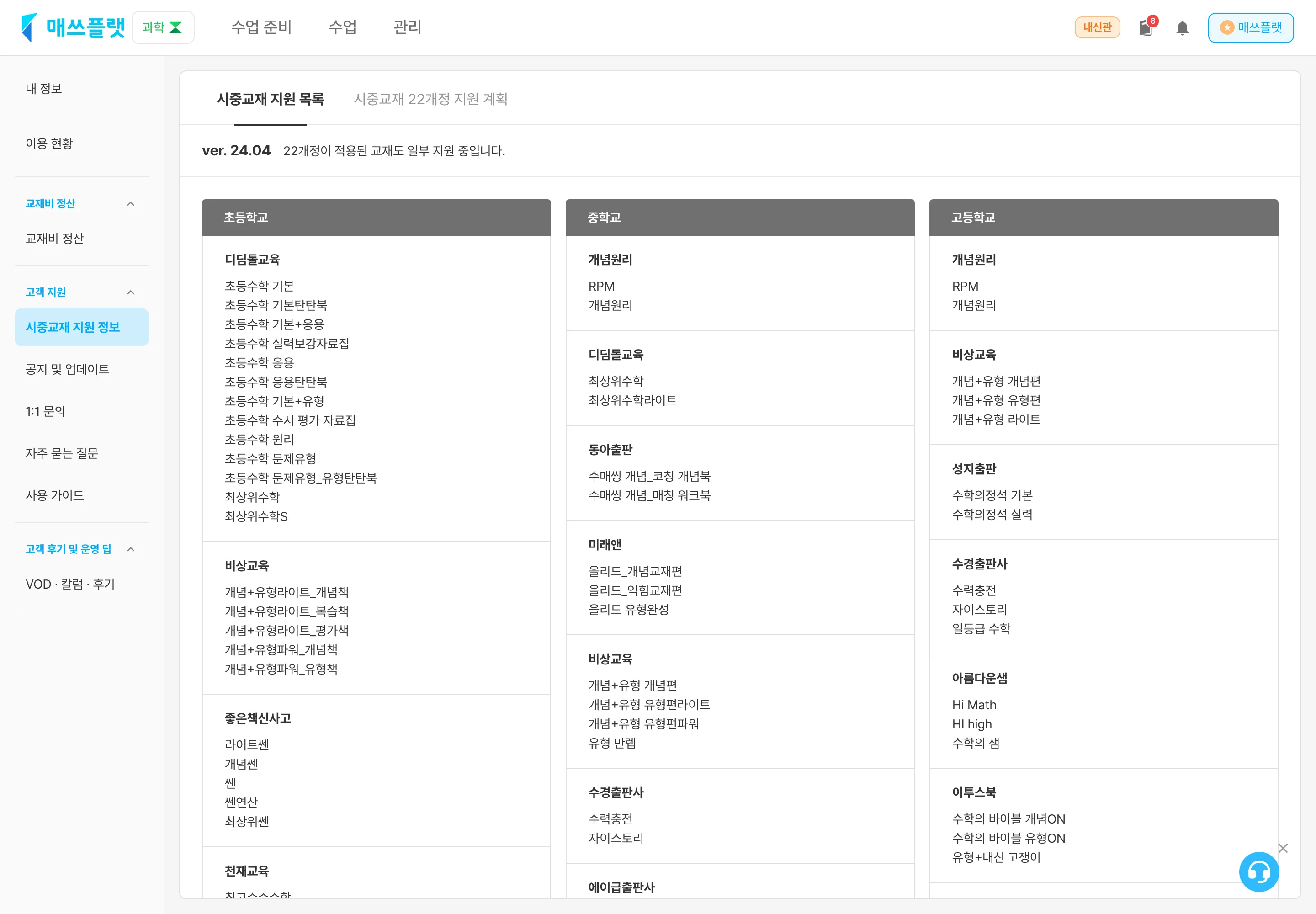Click the 매쓰플랫 account button
Viewport: 1316px width, 914px height.
[x=1250, y=27]
